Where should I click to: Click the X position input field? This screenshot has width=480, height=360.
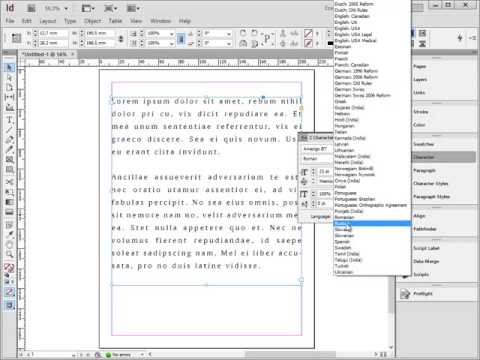tap(53, 33)
